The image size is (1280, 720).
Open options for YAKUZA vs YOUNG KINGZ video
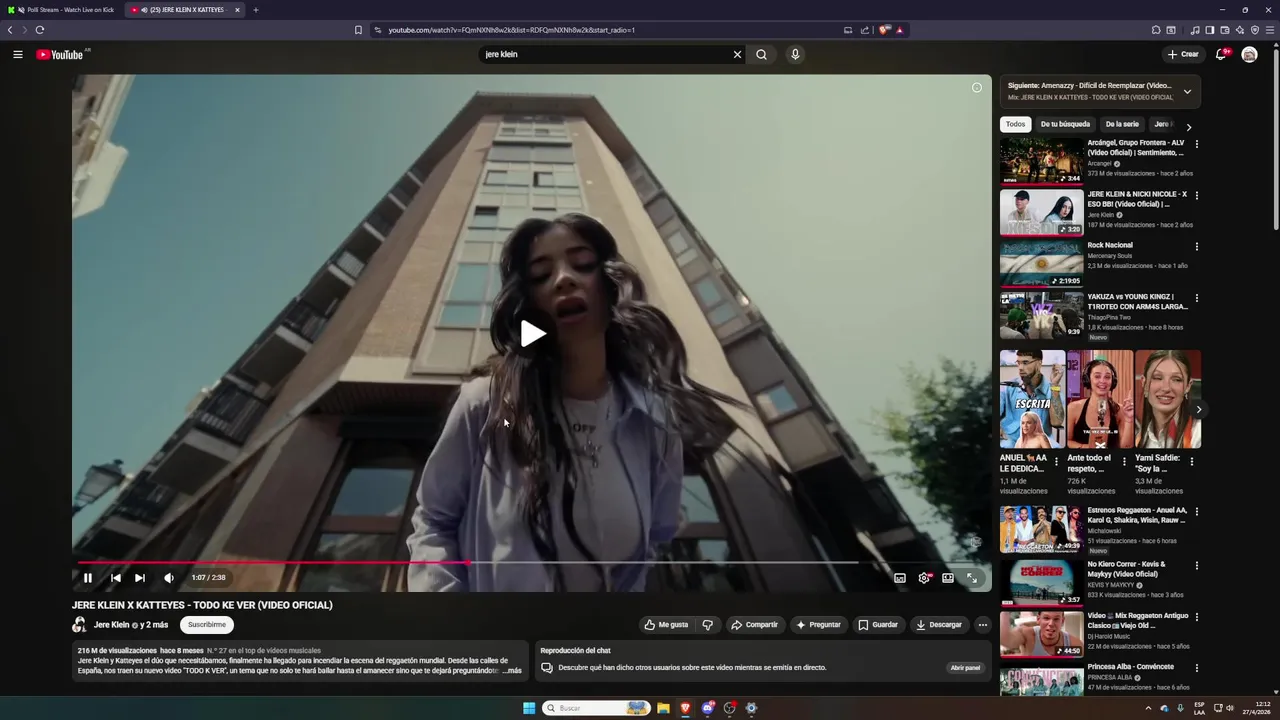coord(1197,298)
